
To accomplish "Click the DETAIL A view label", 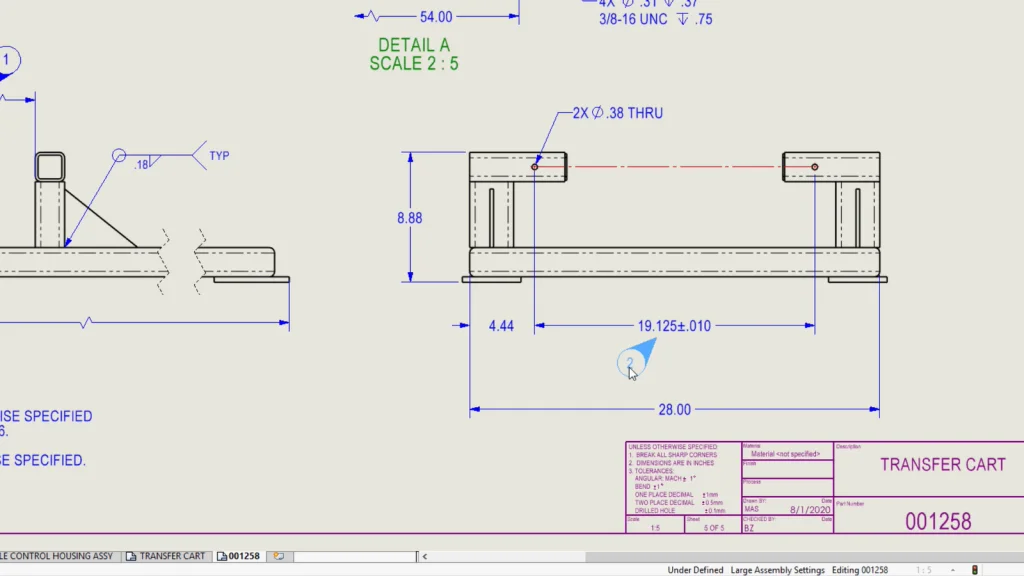I will click(413, 45).
